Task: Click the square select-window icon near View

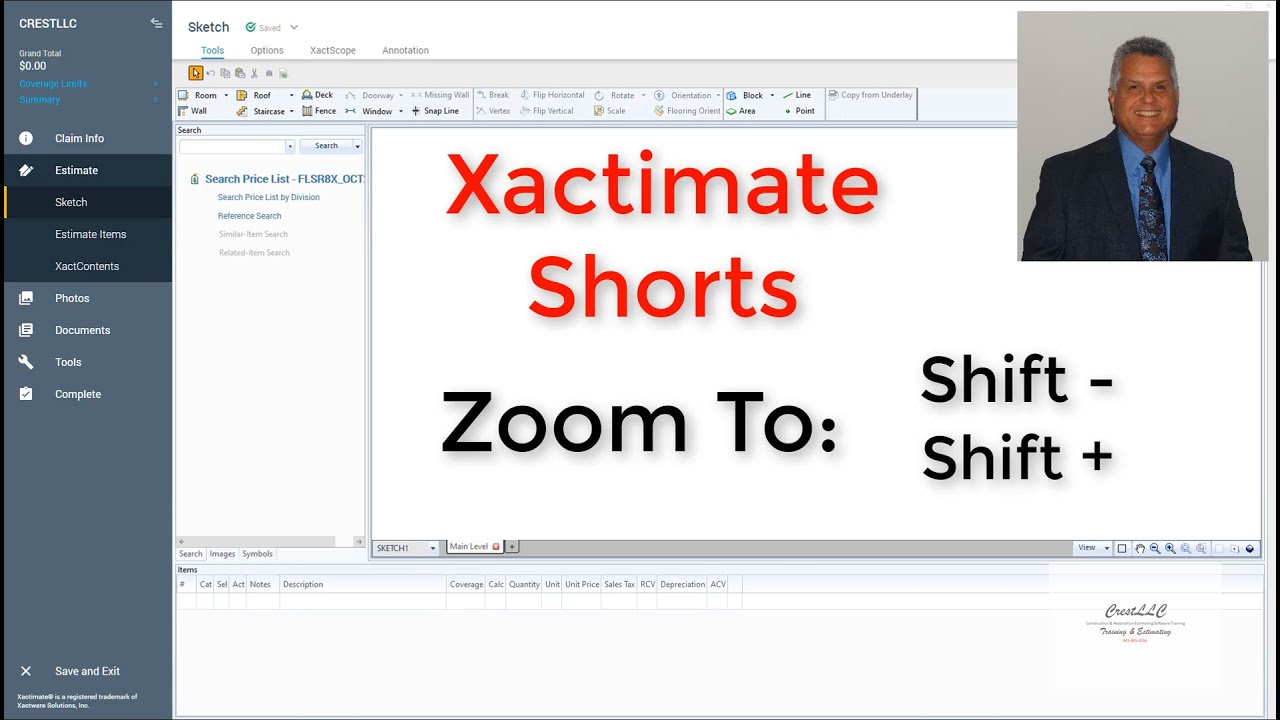Action: (1122, 548)
